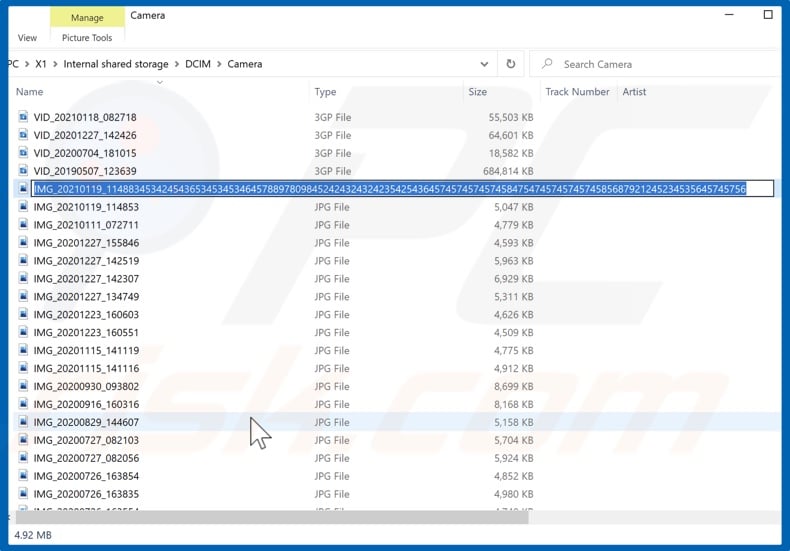Click the horizontal scrollbar at the bottom
Viewport: 790px width, 551px height.
click(x=270, y=517)
